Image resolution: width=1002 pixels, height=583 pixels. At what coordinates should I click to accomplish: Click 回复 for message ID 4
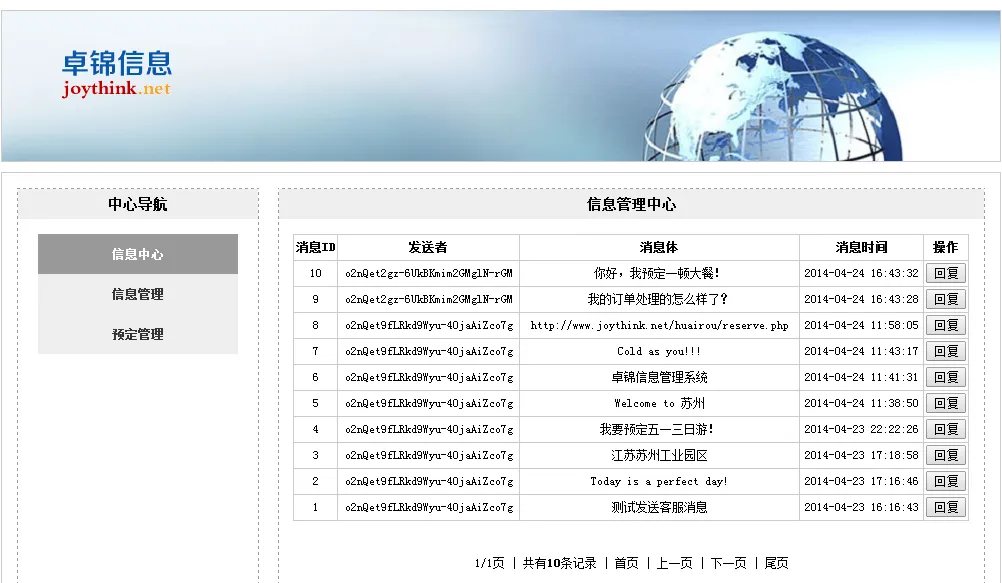click(x=946, y=430)
